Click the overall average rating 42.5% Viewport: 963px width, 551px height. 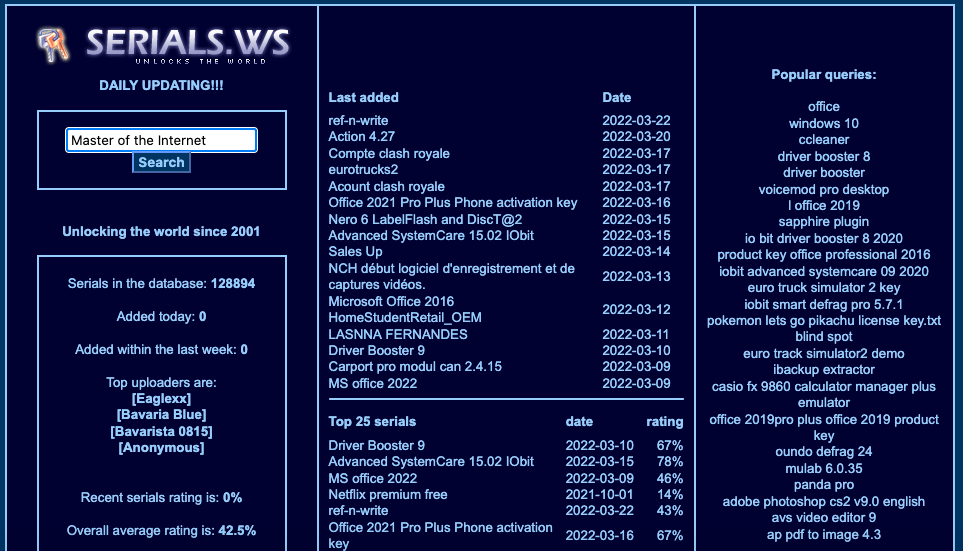click(x=237, y=531)
